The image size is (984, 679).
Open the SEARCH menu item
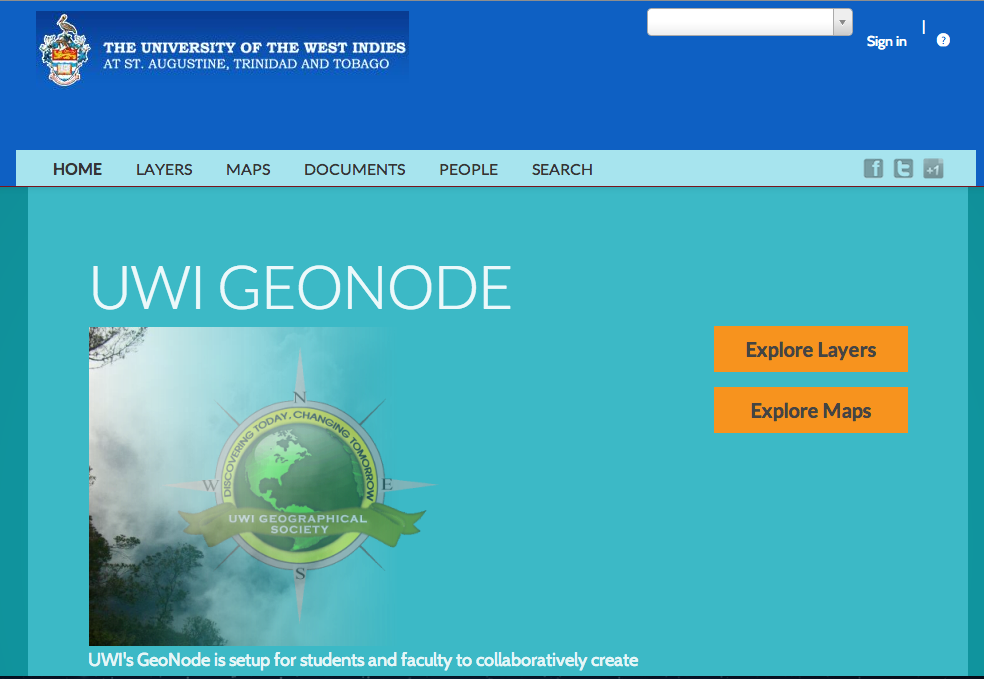click(562, 169)
